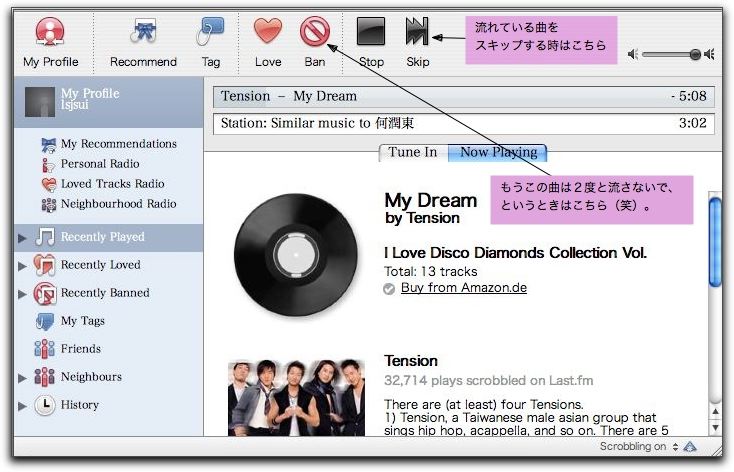Click the status bar triangle icon
This screenshot has height=472, width=734.
click(x=690, y=447)
